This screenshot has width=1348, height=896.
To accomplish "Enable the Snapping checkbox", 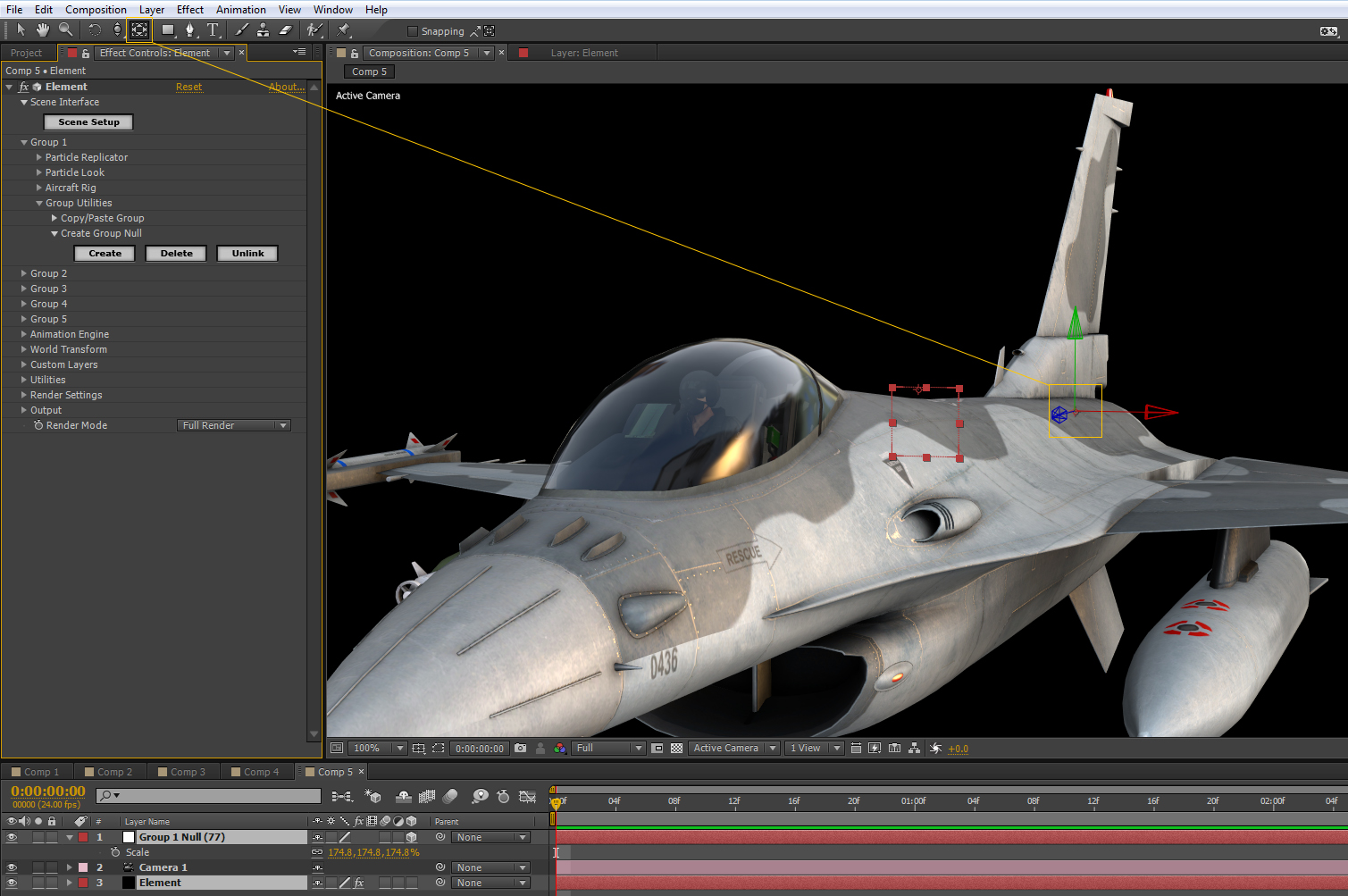I will tap(413, 31).
